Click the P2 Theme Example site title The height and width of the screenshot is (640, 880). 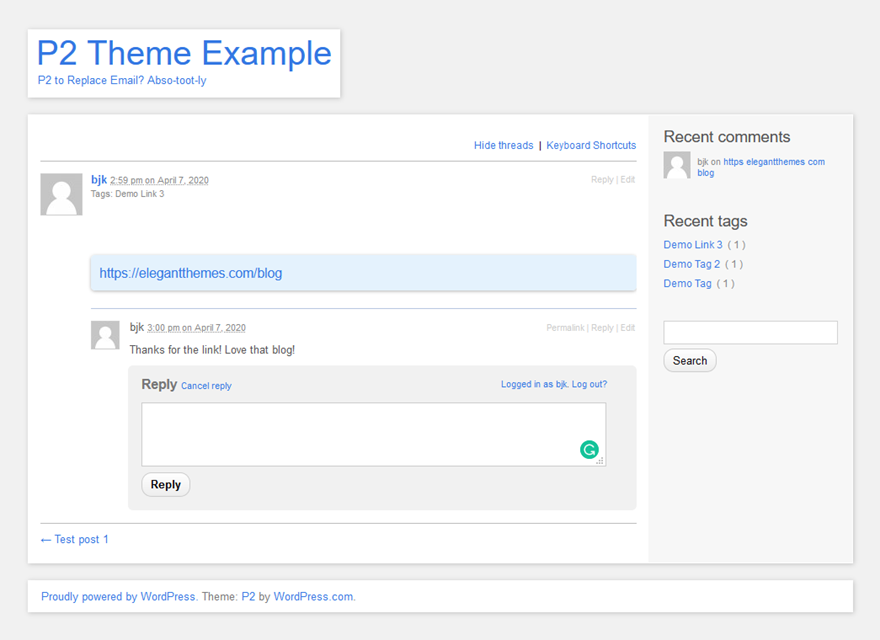coord(184,53)
